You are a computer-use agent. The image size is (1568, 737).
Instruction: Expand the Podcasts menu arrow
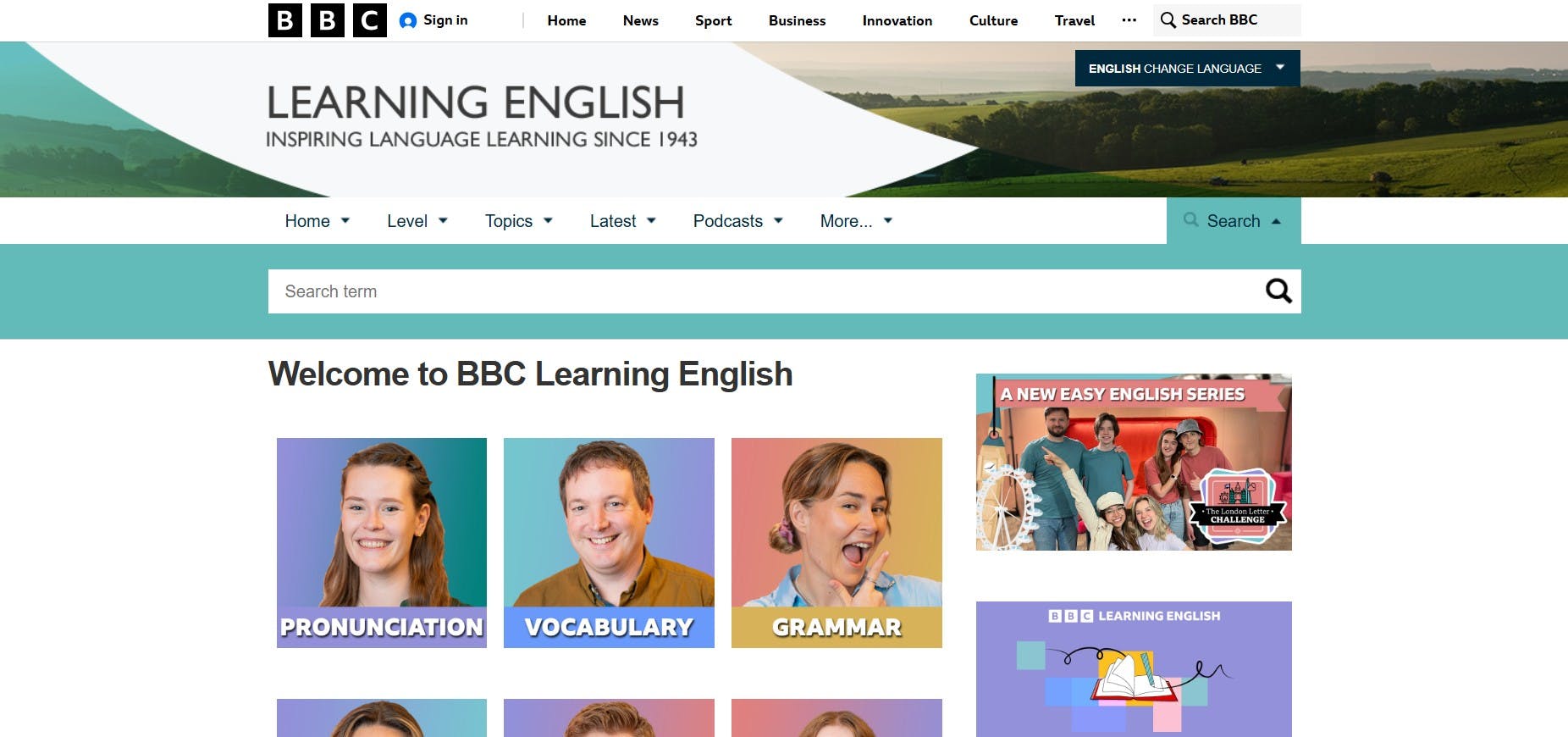(778, 221)
